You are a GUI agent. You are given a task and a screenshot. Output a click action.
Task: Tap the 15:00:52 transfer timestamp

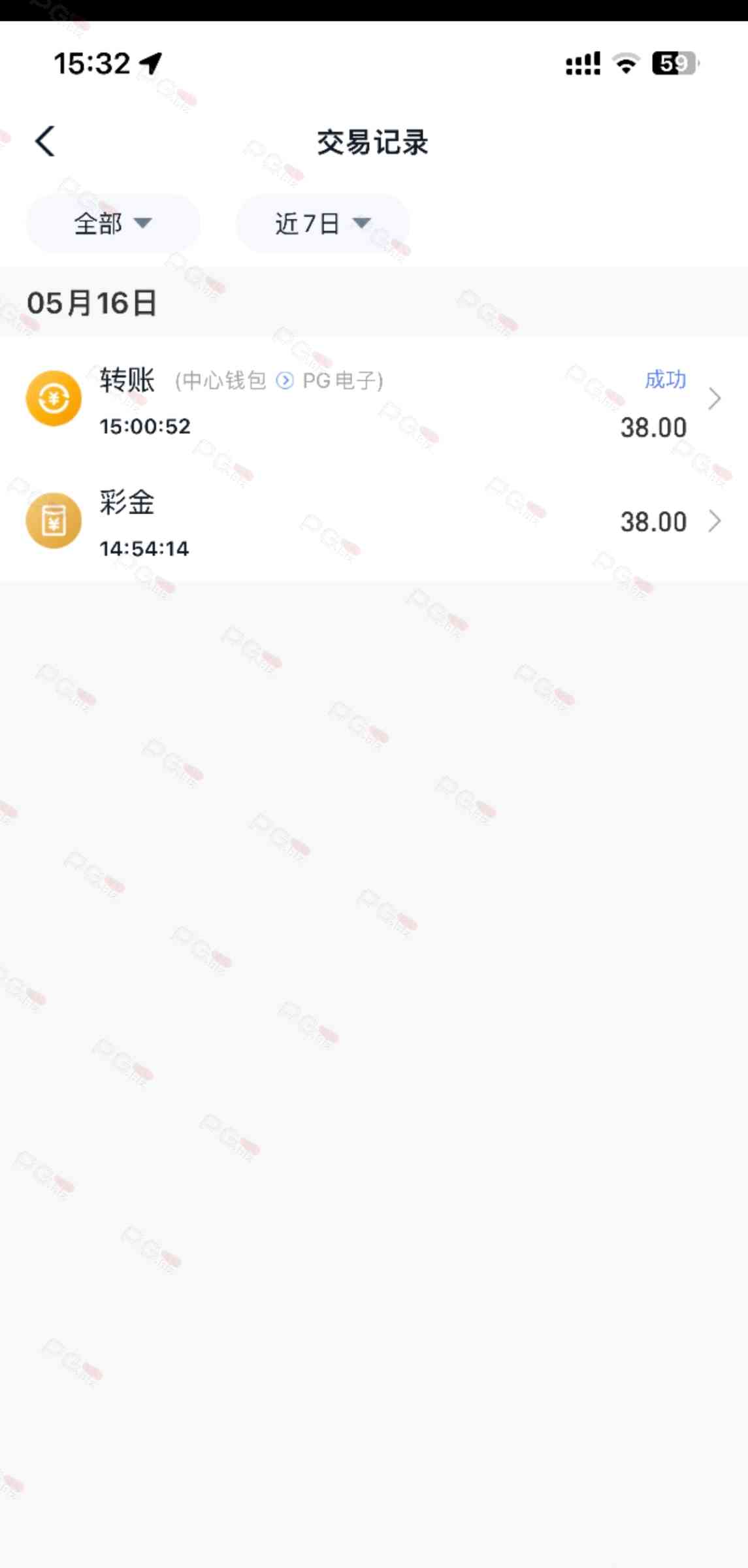click(x=145, y=427)
